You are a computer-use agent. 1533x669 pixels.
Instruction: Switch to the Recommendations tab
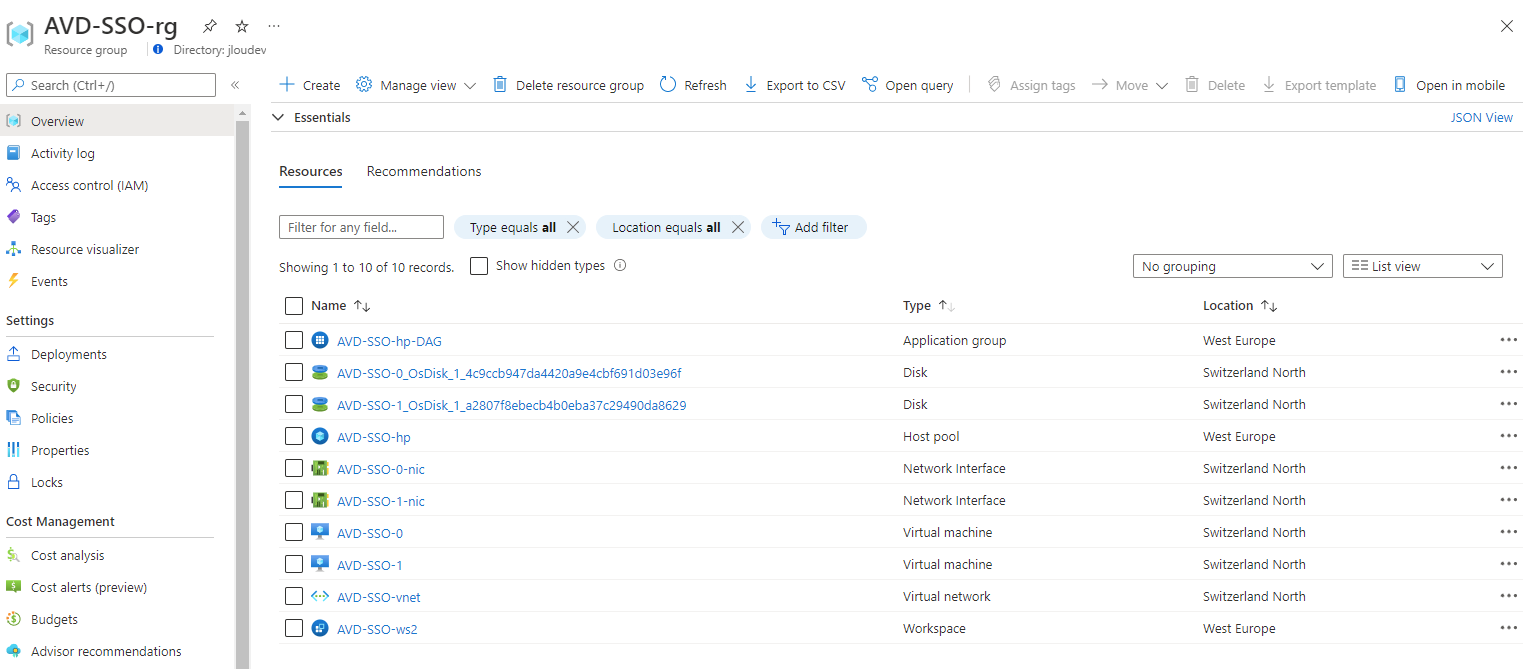[x=424, y=171]
